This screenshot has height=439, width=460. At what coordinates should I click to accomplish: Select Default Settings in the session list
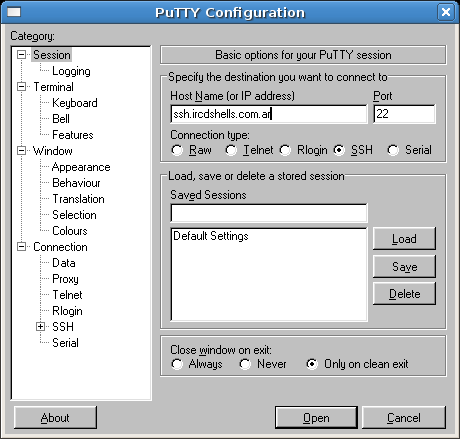click(211, 236)
